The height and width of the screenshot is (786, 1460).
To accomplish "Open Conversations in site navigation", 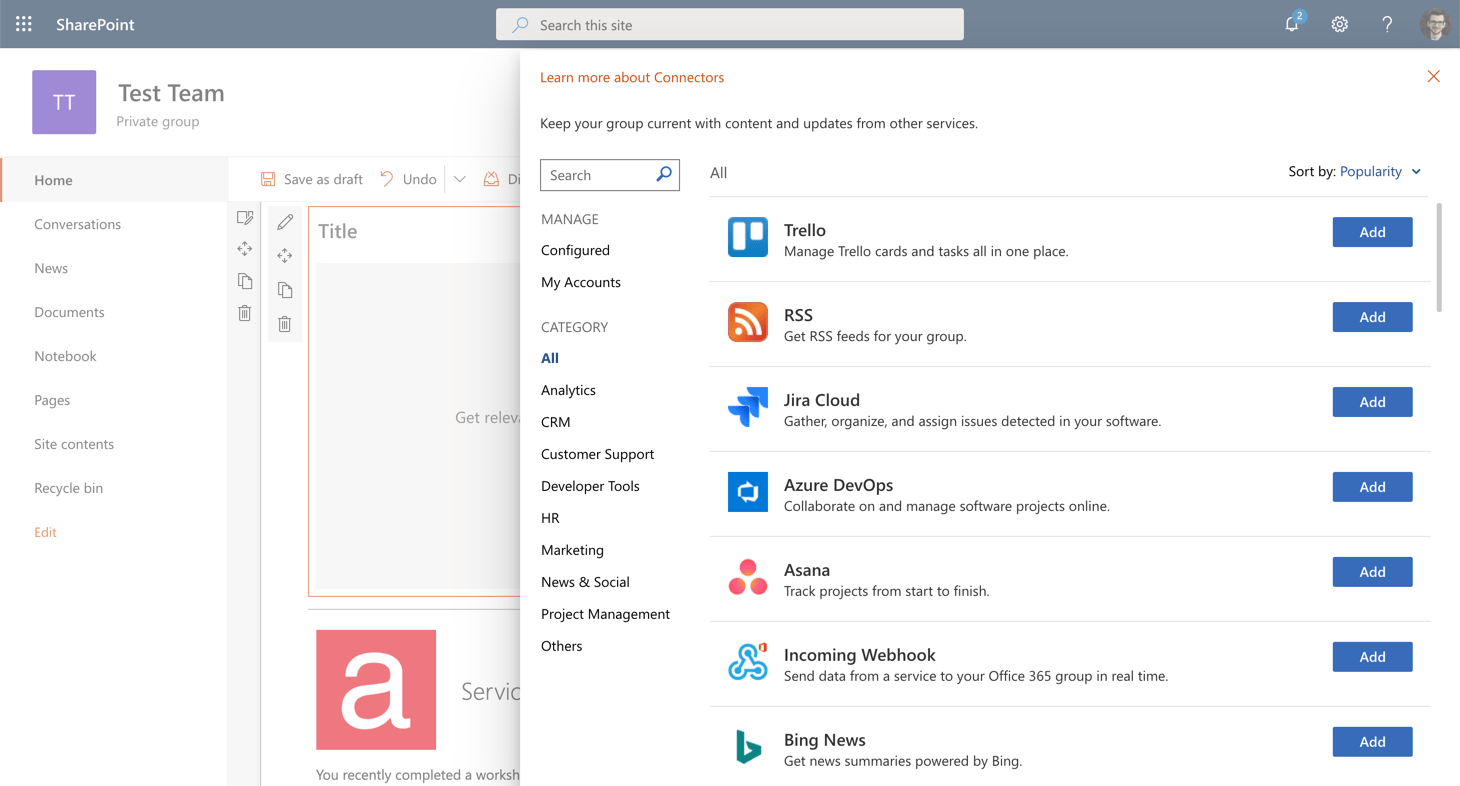I will click(x=77, y=224).
